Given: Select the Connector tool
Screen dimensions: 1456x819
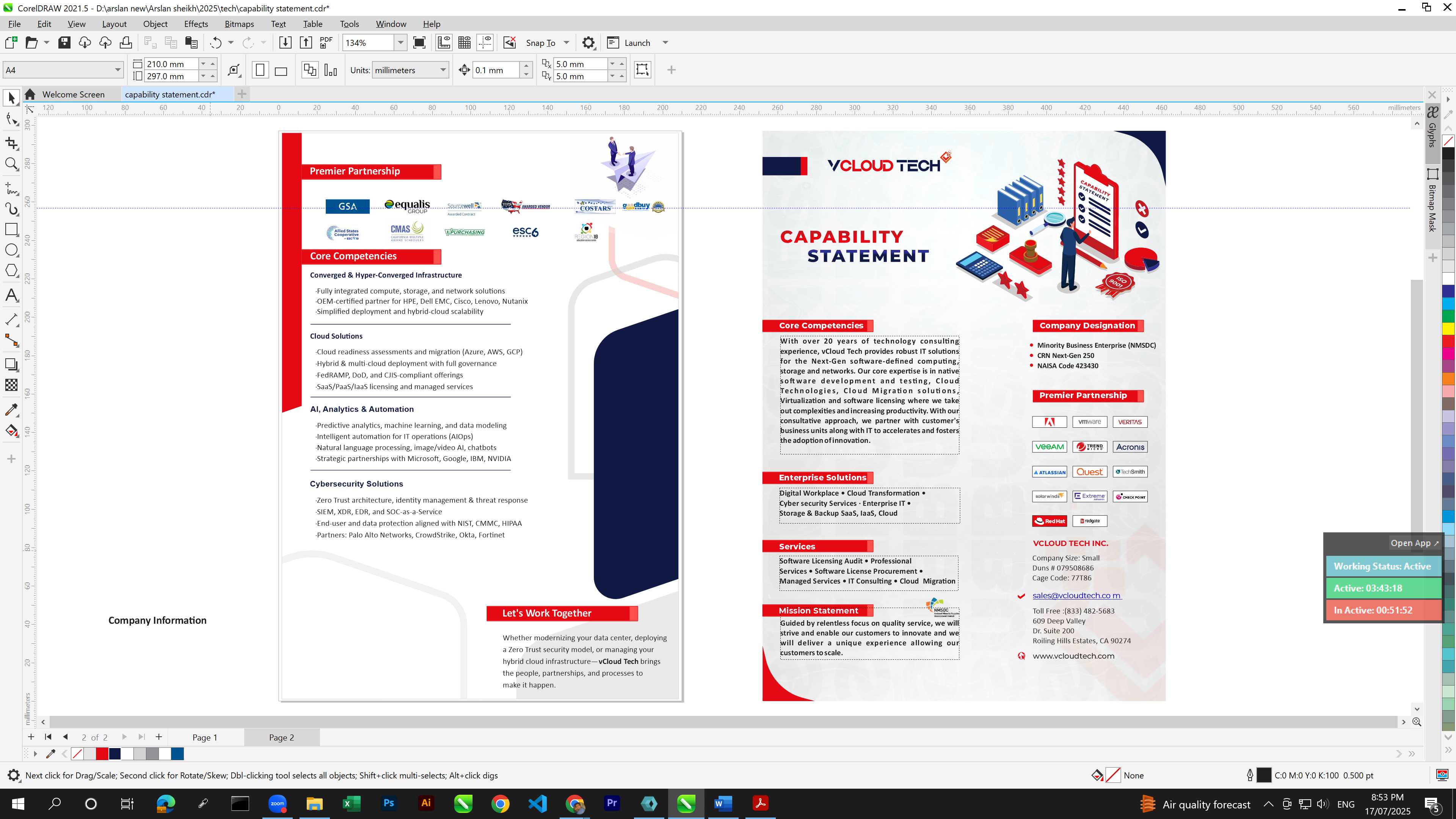Looking at the screenshot, I should (x=11, y=340).
